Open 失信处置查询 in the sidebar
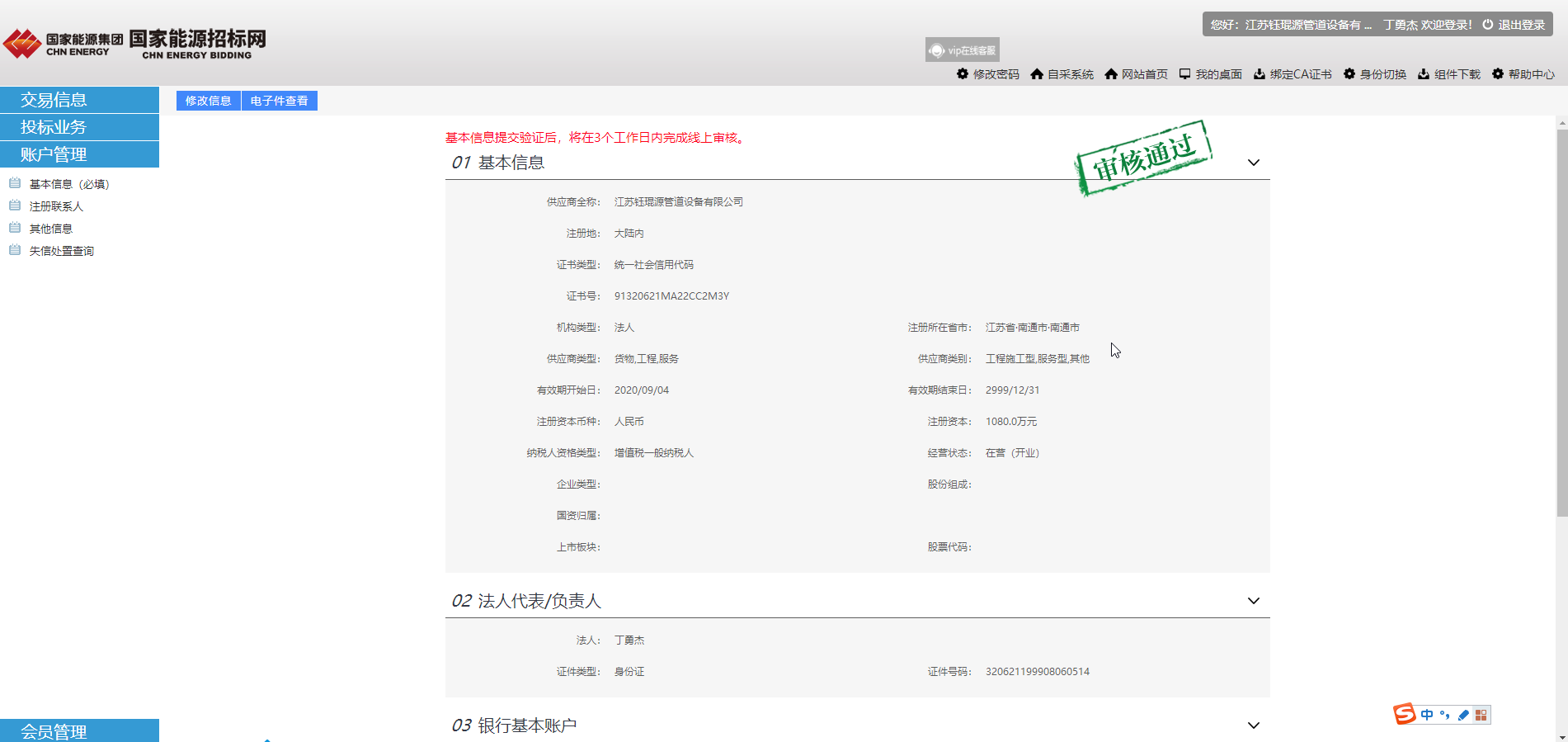 click(x=61, y=251)
